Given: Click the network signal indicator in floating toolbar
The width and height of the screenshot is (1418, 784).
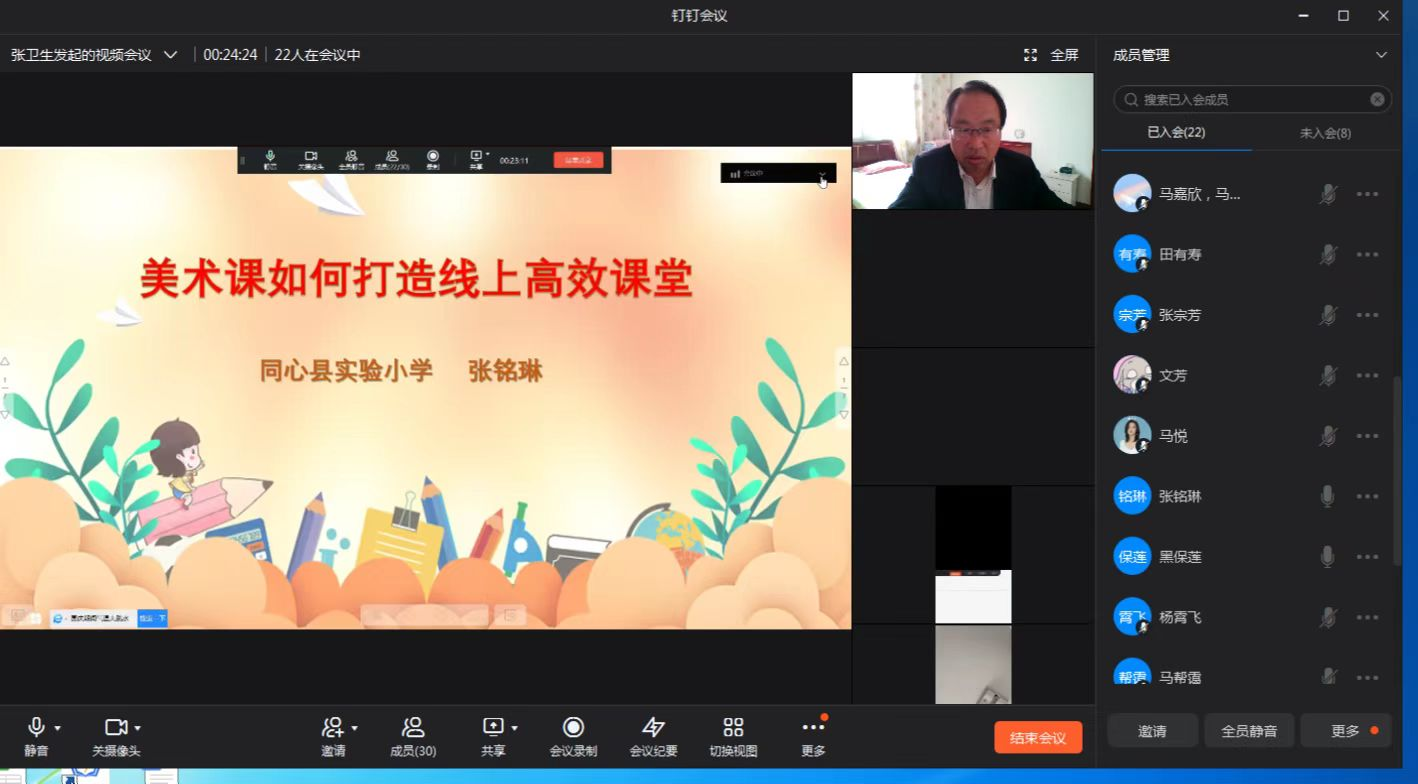Looking at the screenshot, I should [x=737, y=172].
